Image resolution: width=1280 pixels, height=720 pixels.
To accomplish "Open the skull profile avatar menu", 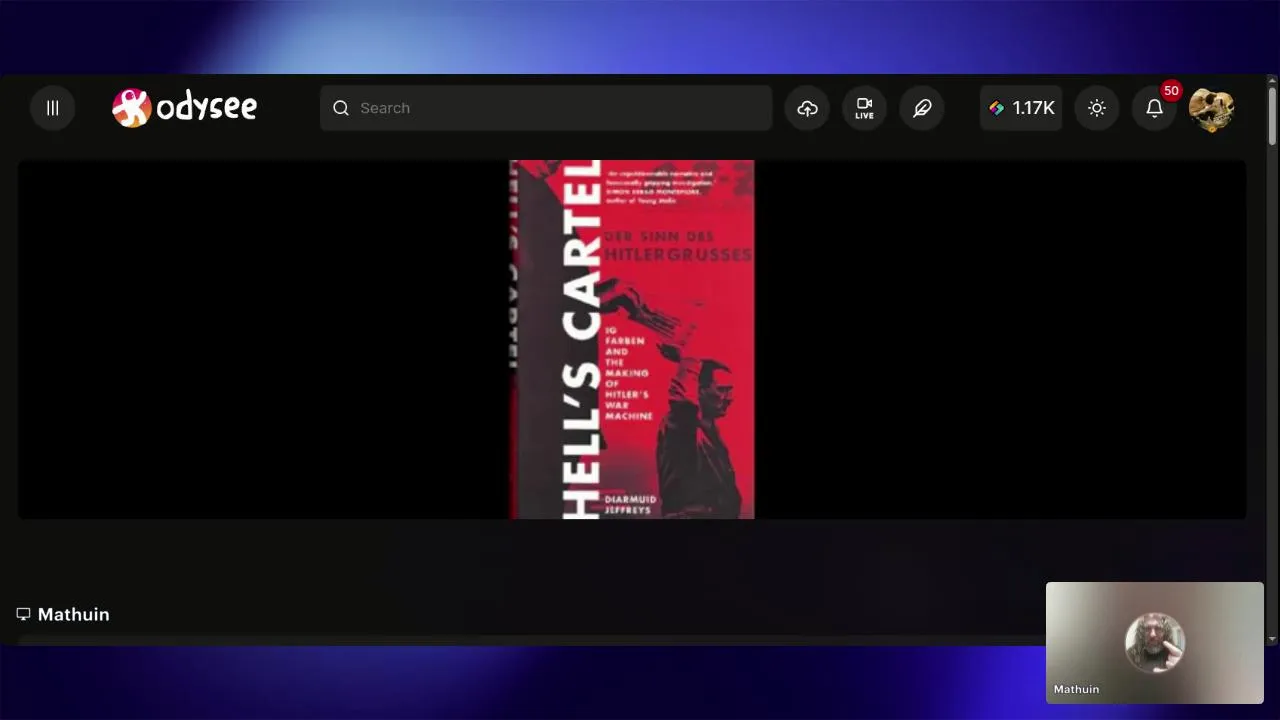I will click(x=1212, y=109).
